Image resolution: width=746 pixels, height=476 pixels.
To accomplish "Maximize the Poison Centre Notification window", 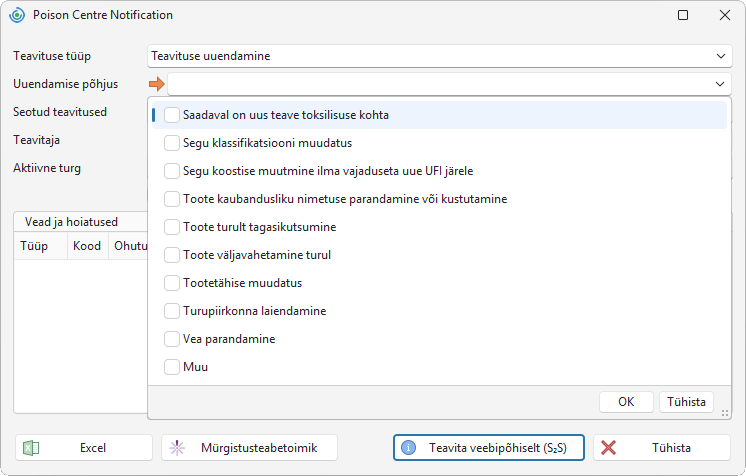I will click(x=683, y=15).
